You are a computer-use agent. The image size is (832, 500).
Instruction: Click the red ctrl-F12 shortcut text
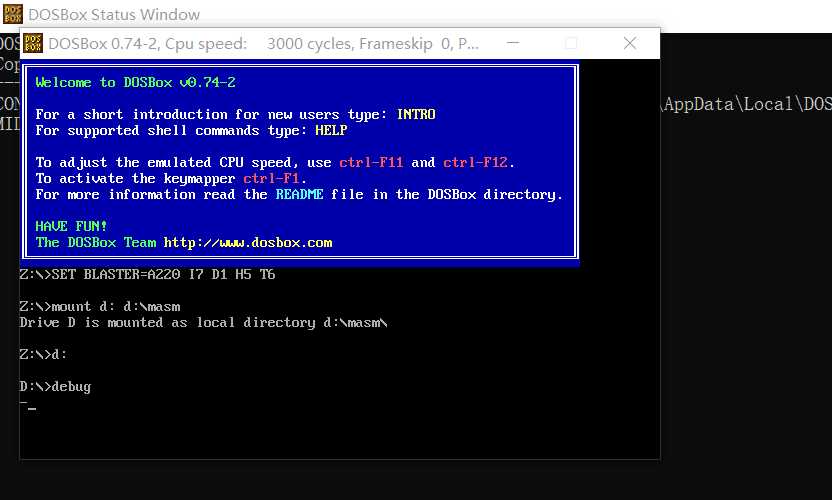[x=475, y=162]
